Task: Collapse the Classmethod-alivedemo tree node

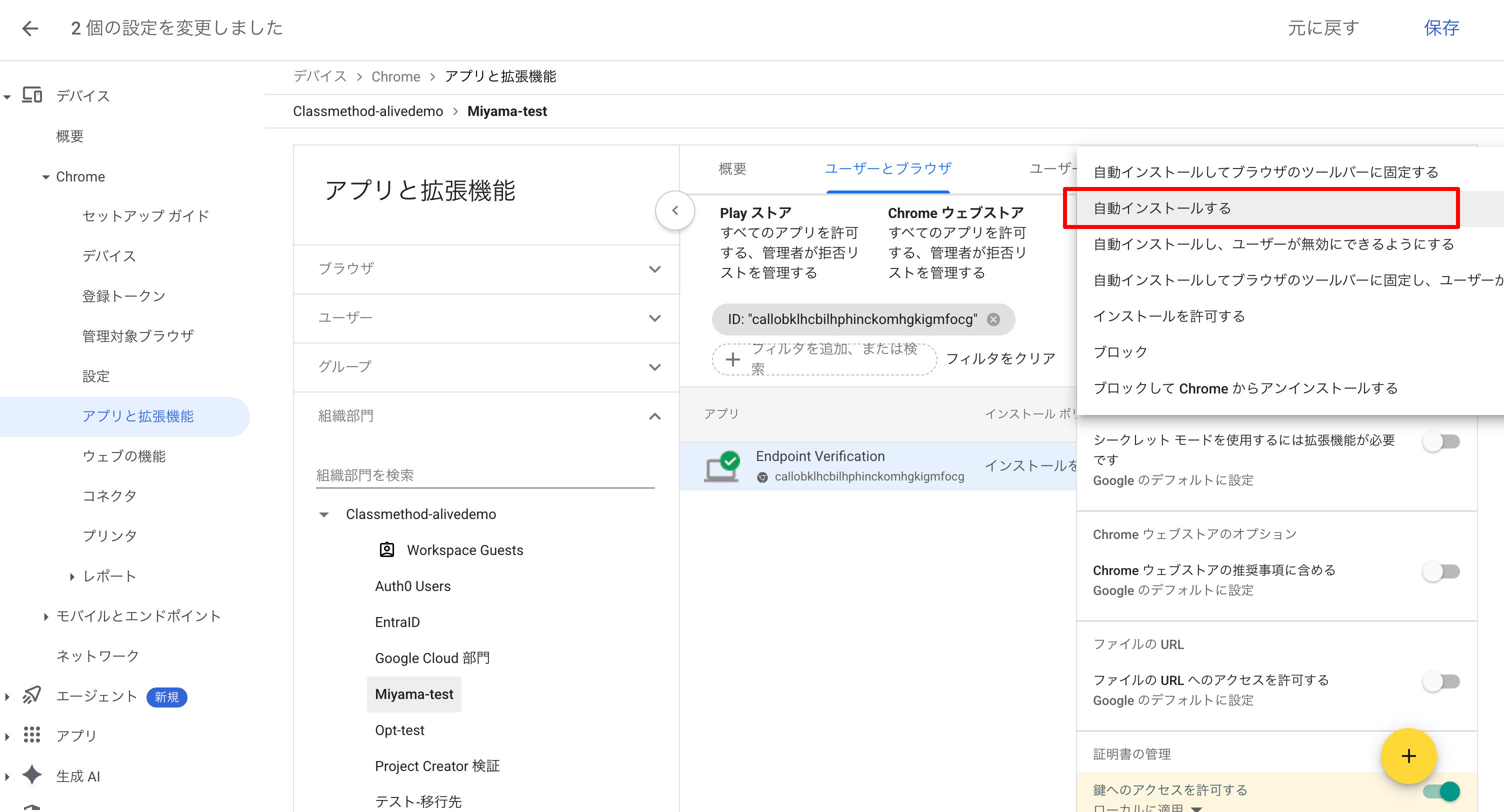Action: (x=324, y=514)
